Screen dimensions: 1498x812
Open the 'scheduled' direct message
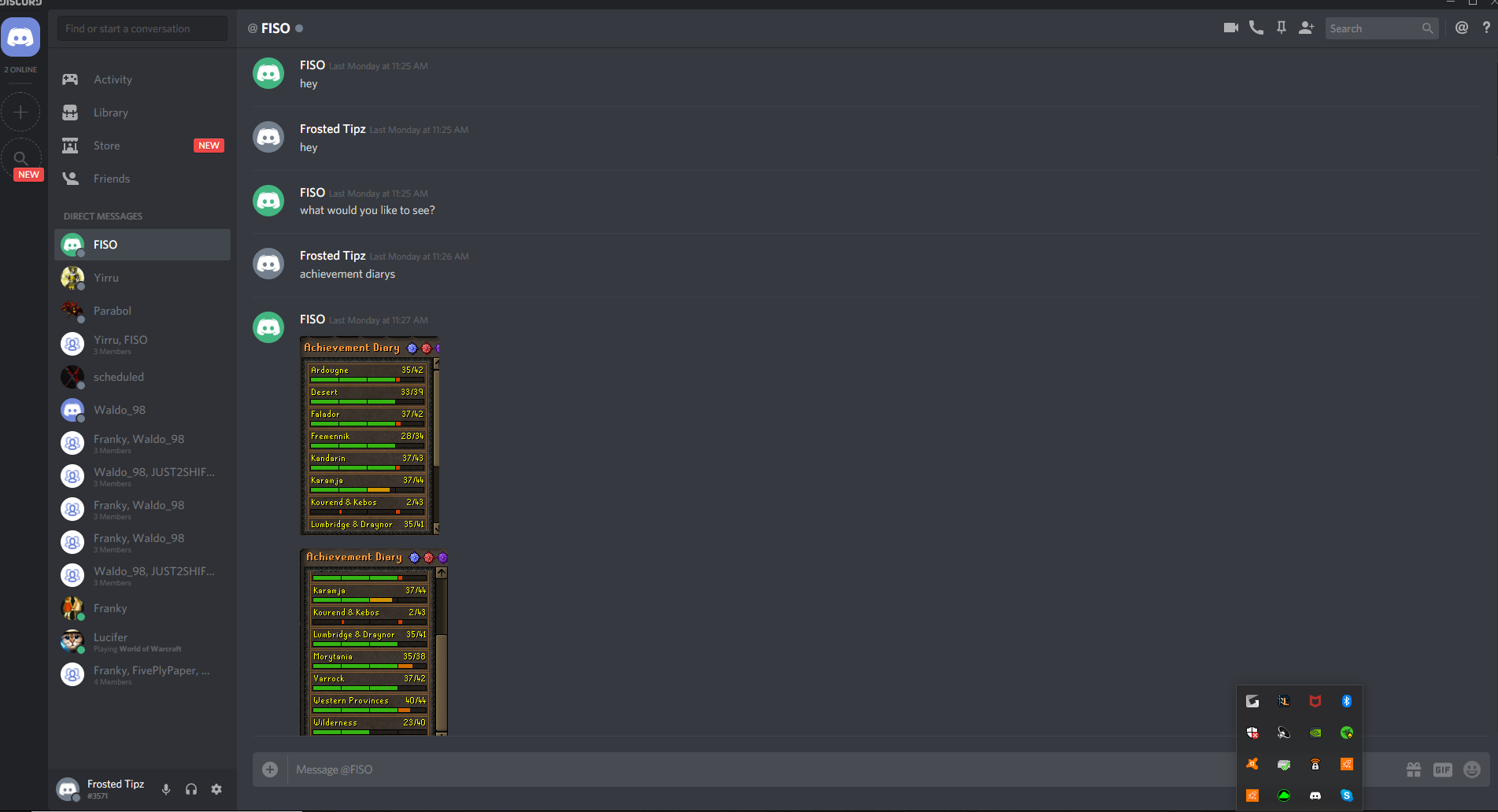[x=142, y=377]
